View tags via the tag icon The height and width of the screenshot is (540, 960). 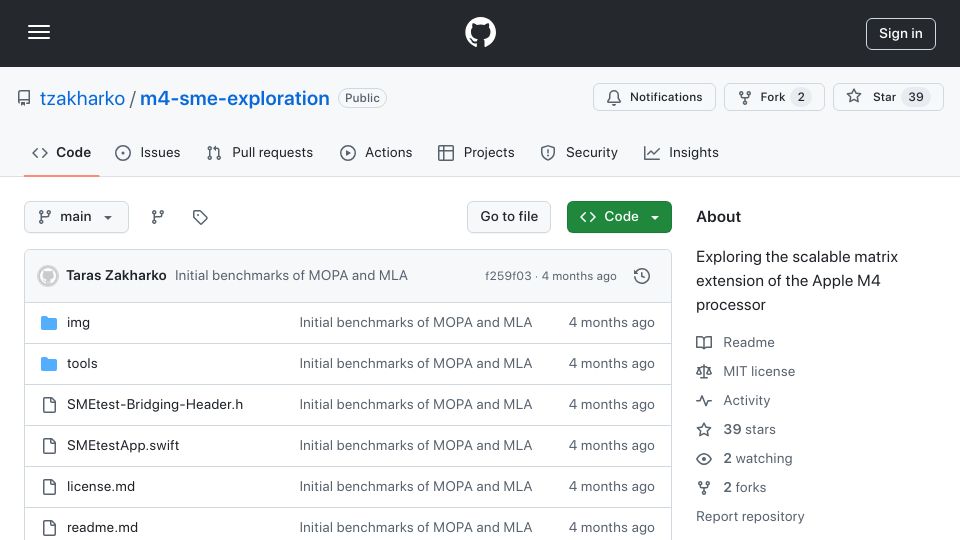coord(200,217)
